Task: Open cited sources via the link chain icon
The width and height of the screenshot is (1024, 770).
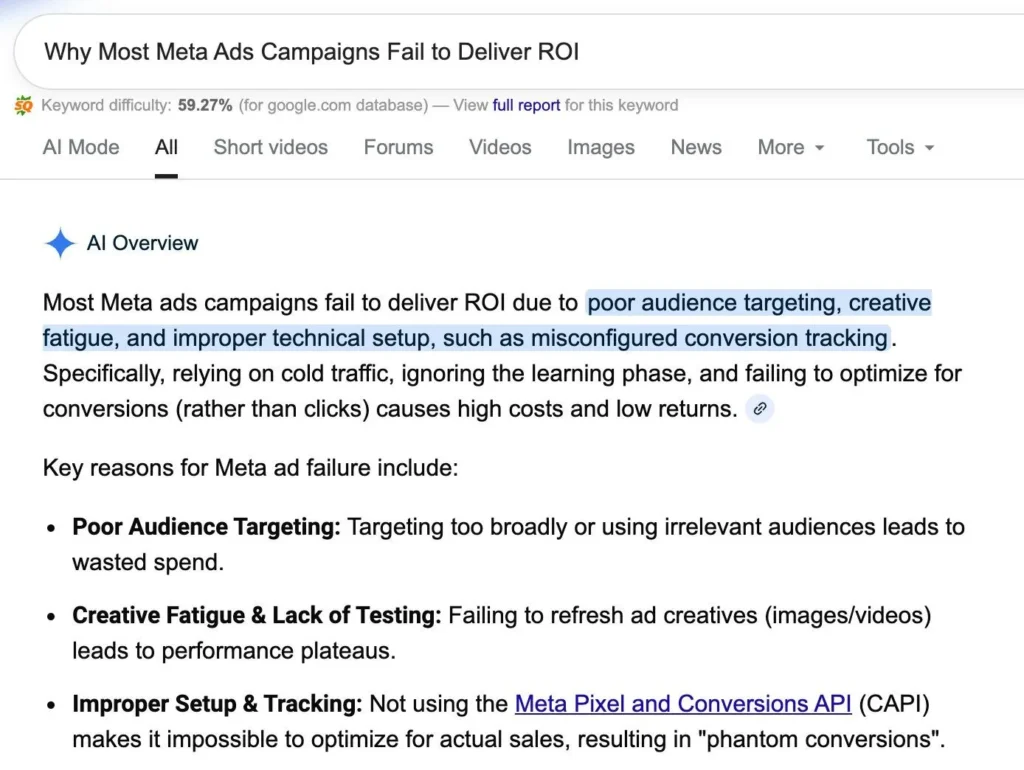Action: pyautogui.click(x=759, y=409)
